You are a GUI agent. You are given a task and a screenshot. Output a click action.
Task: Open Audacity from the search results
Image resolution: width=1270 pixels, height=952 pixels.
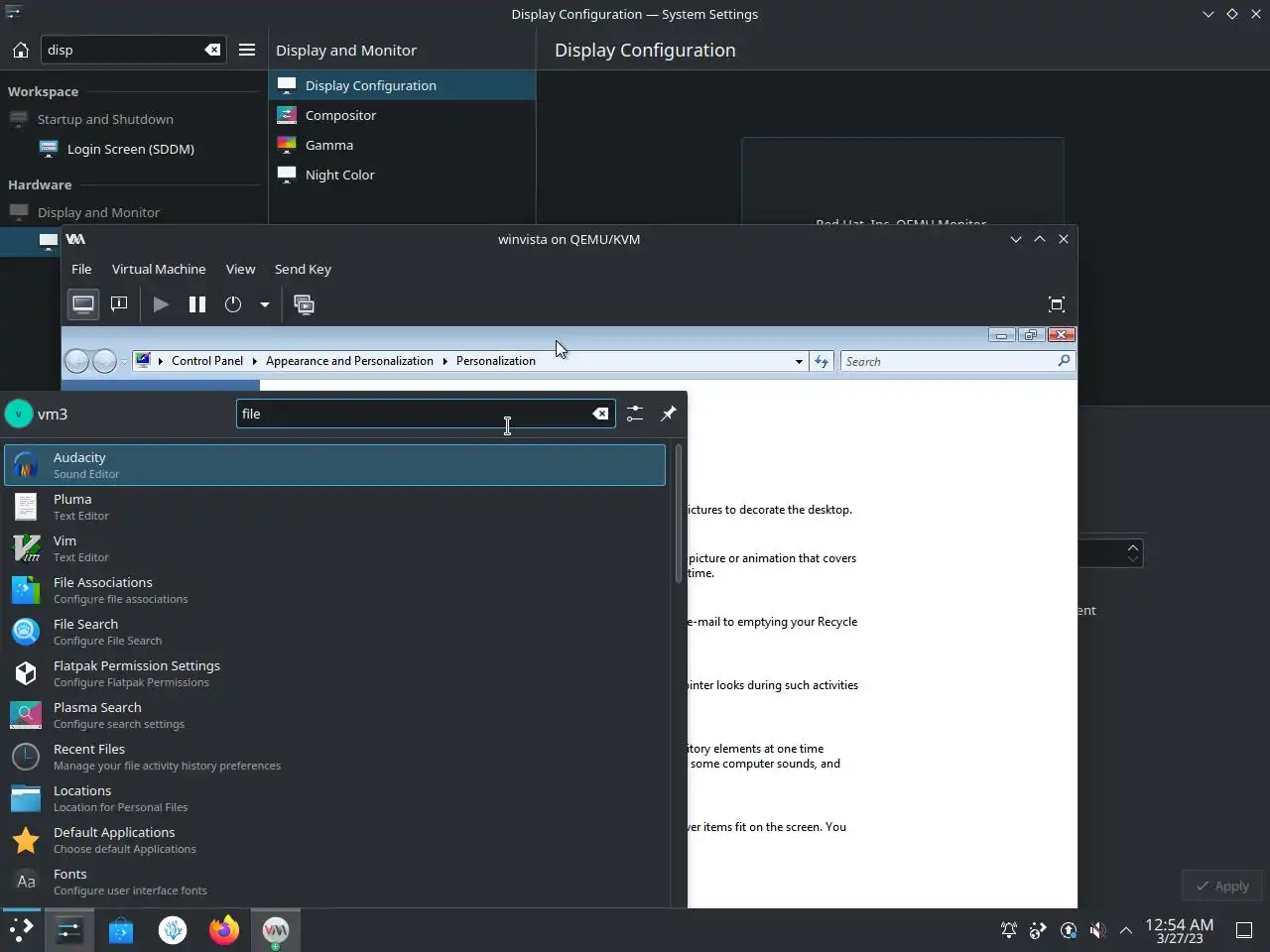point(334,465)
